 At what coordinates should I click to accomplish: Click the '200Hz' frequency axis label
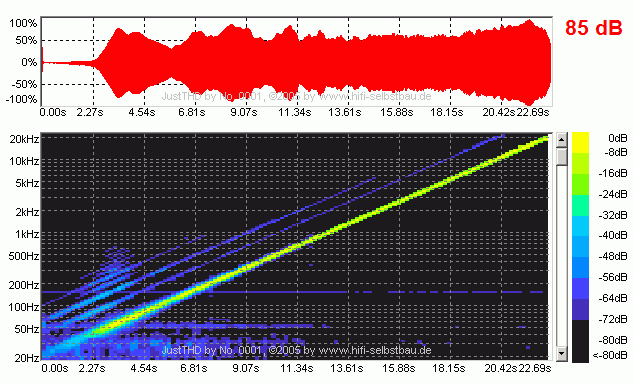pyautogui.click(x=24, y=285)
